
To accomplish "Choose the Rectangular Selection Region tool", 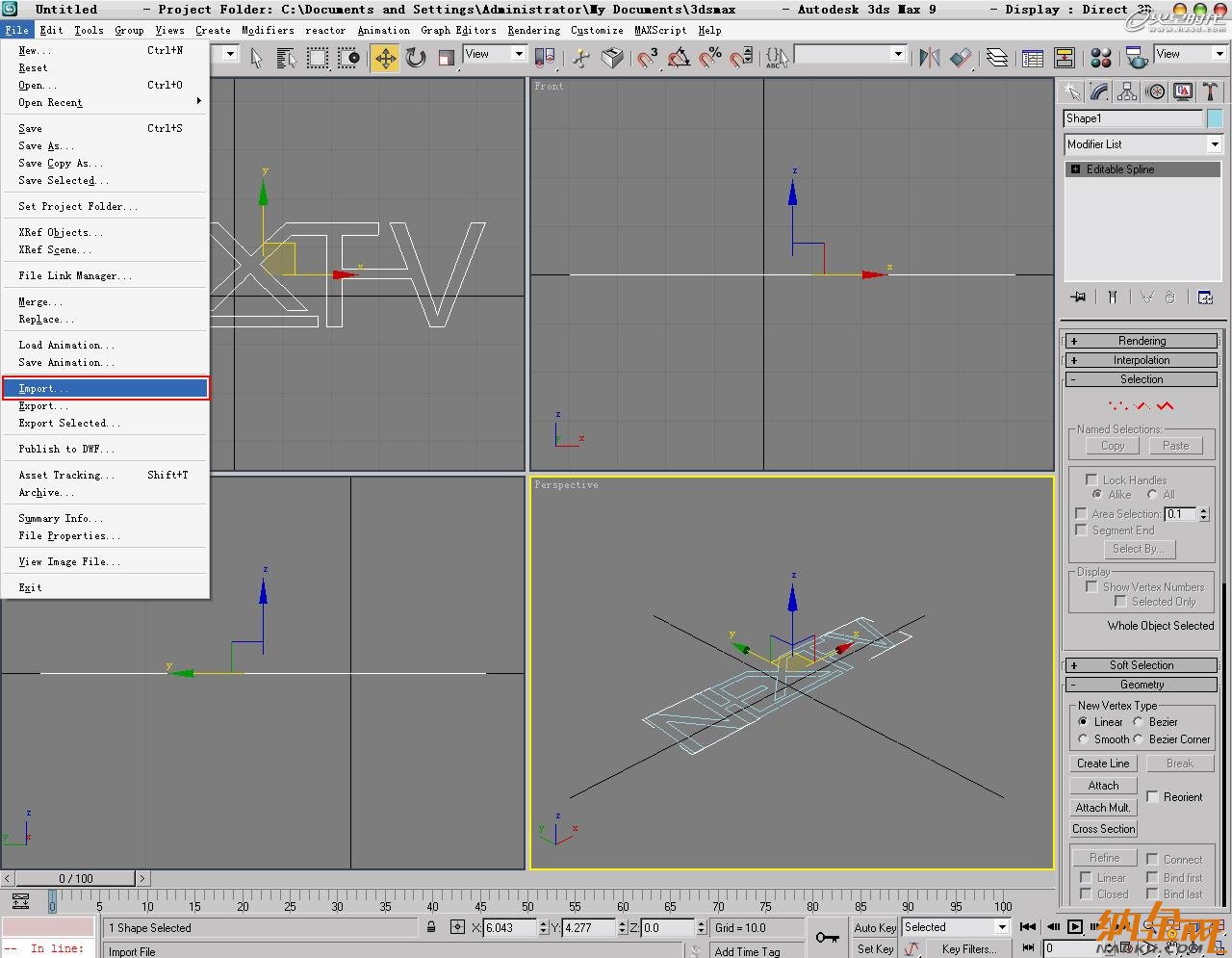I will [318, 58].
